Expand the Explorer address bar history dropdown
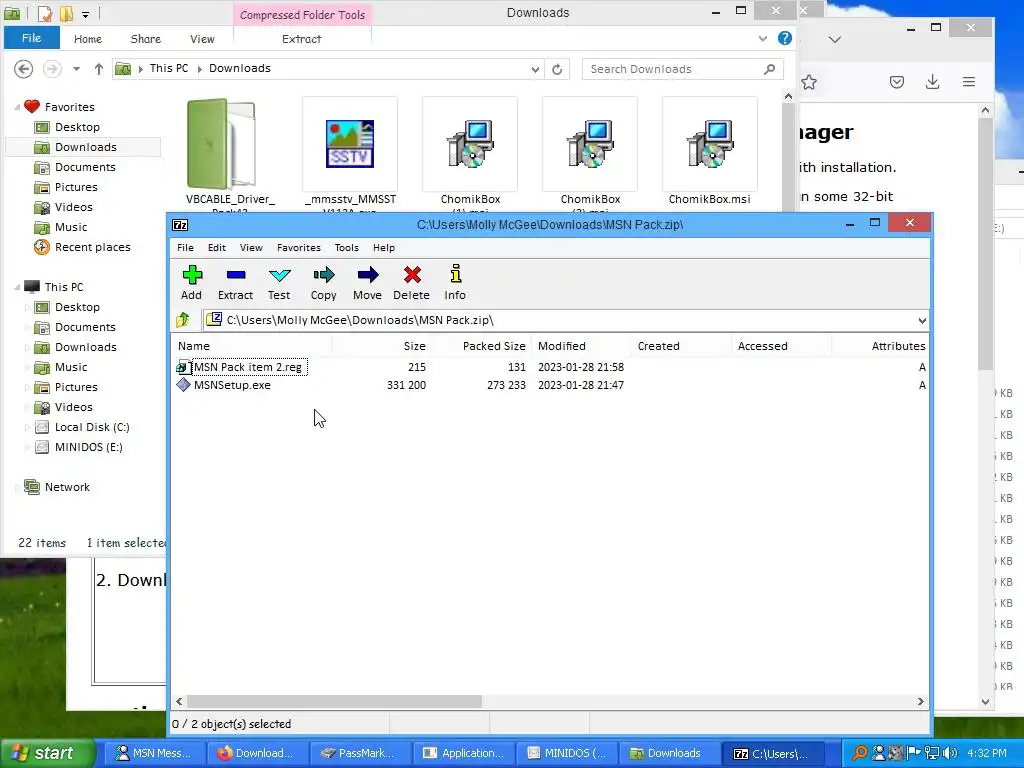This screenshot has width=1024, height=768. point(535,69)
